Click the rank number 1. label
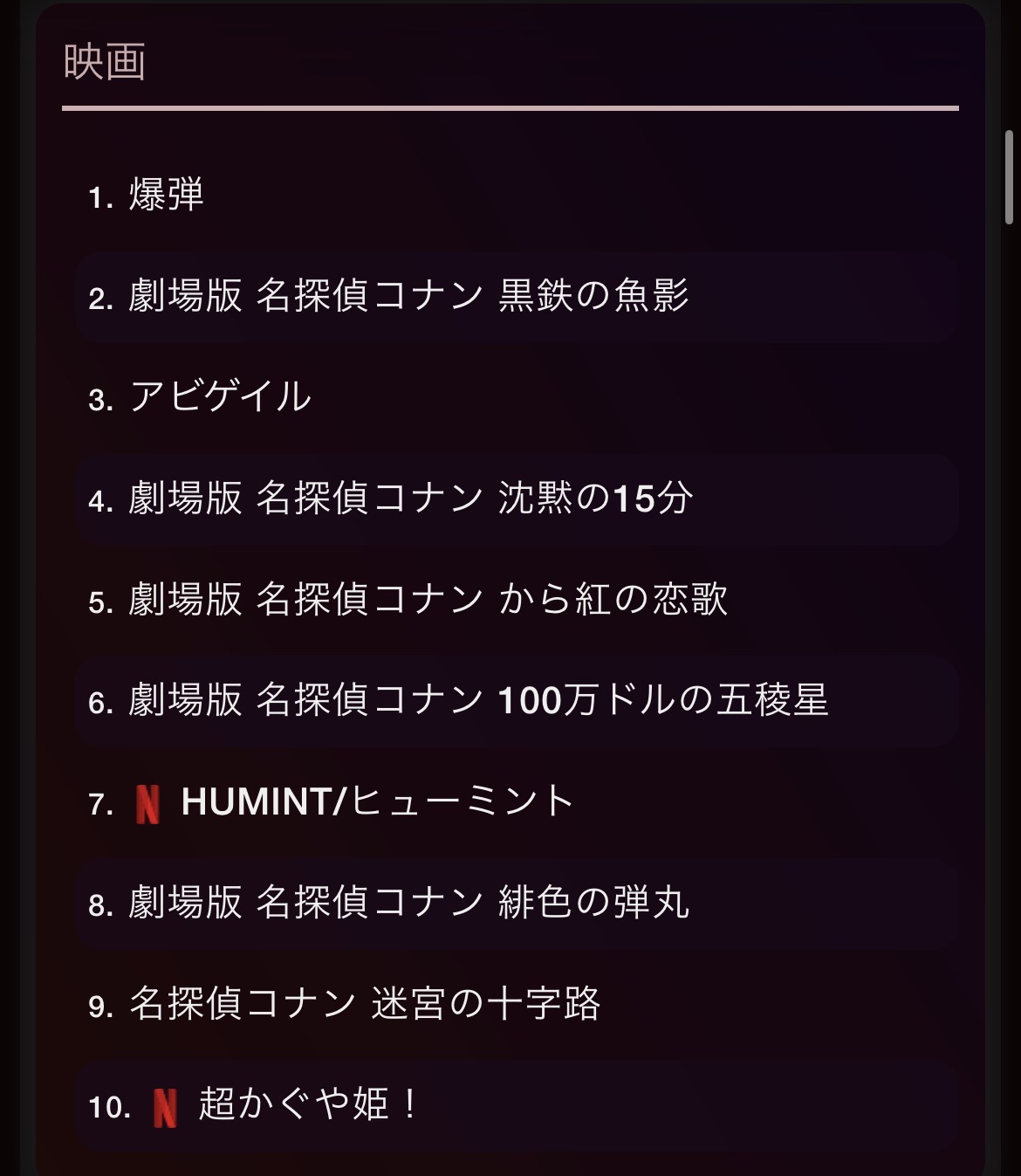Screen dimensions: 1021x1176 (100, 197)
